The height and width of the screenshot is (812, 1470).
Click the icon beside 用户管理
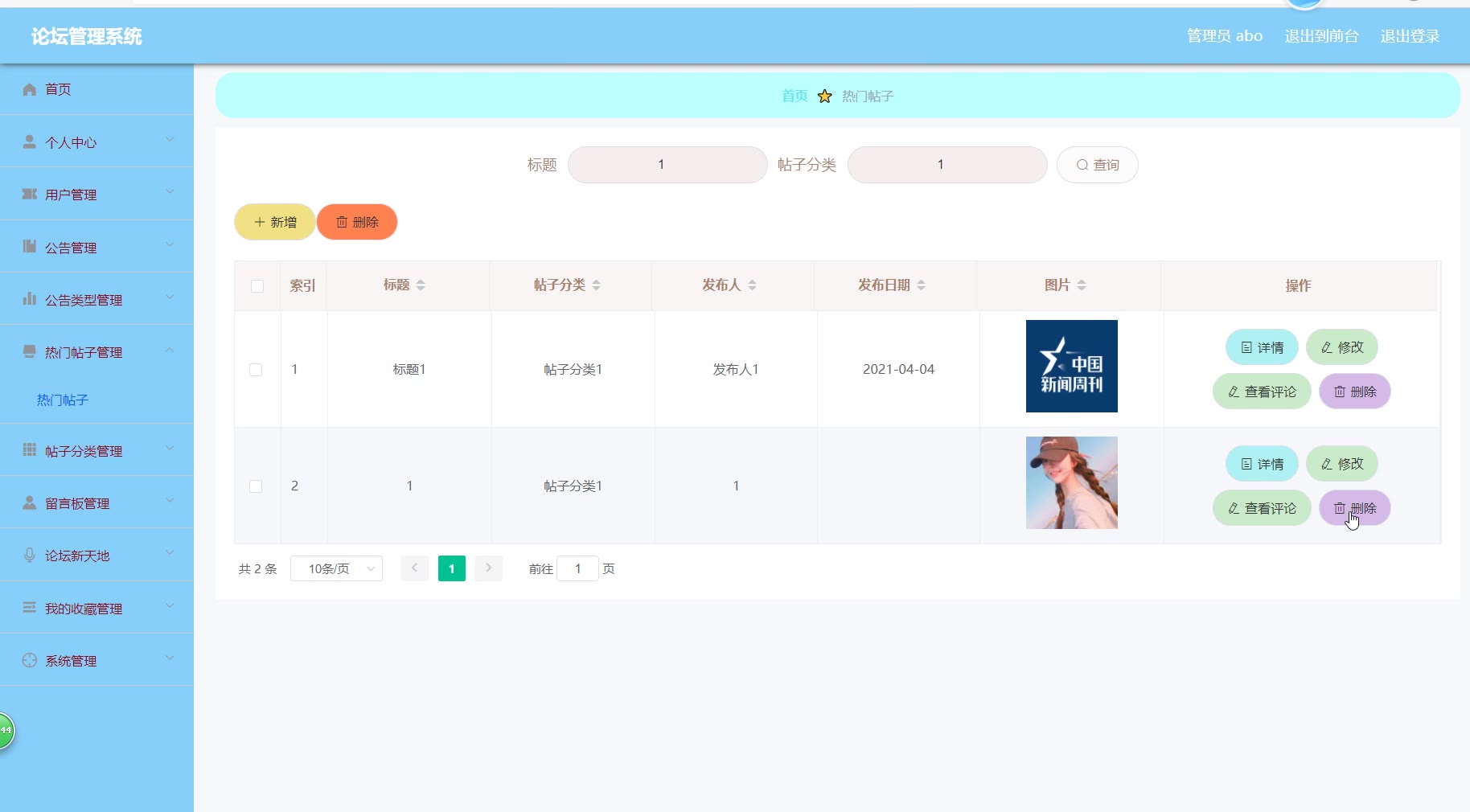click(x=30, y=194)
